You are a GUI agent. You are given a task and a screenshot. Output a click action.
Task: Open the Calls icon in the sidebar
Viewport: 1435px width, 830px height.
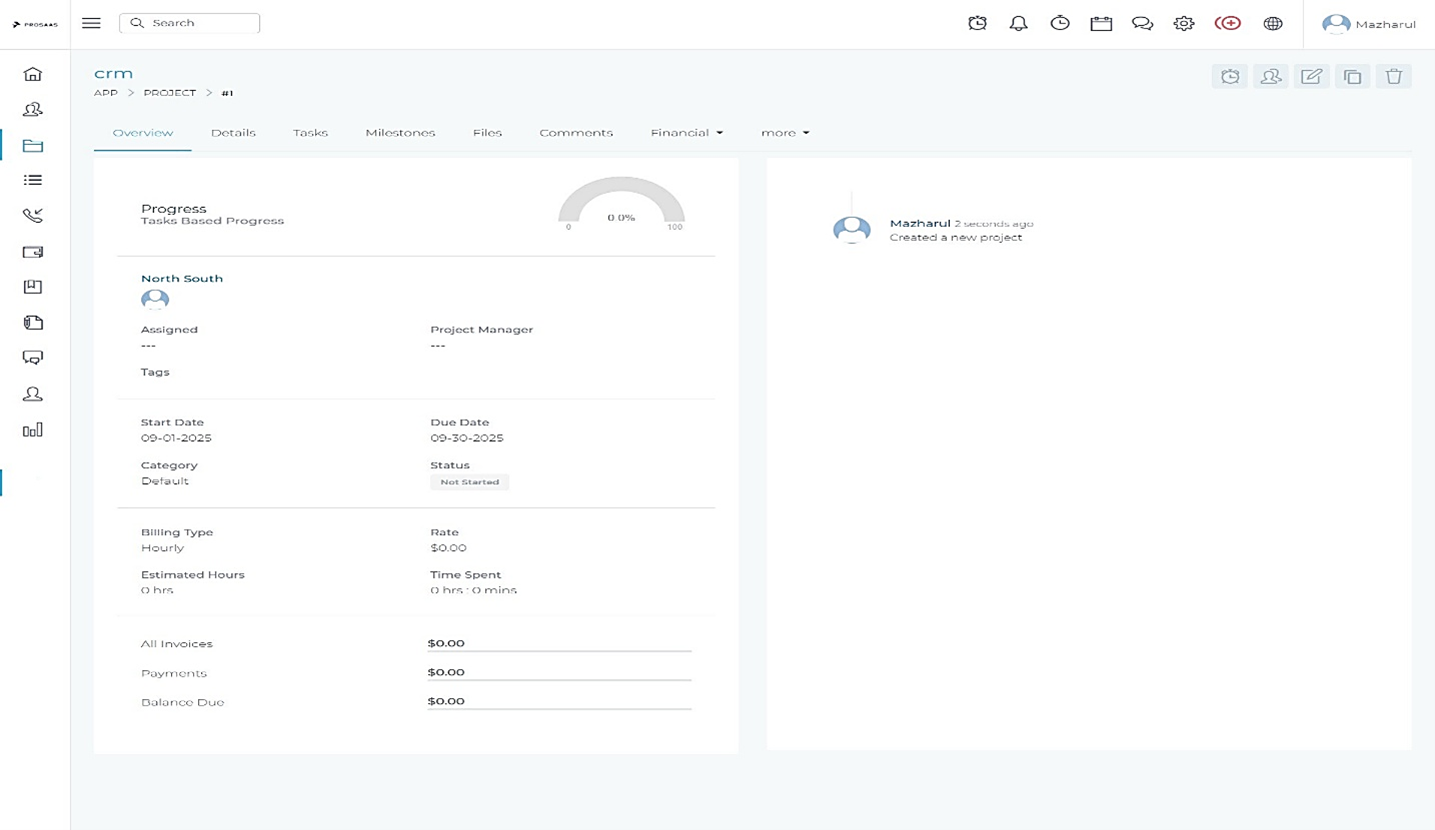coord(33,215)
